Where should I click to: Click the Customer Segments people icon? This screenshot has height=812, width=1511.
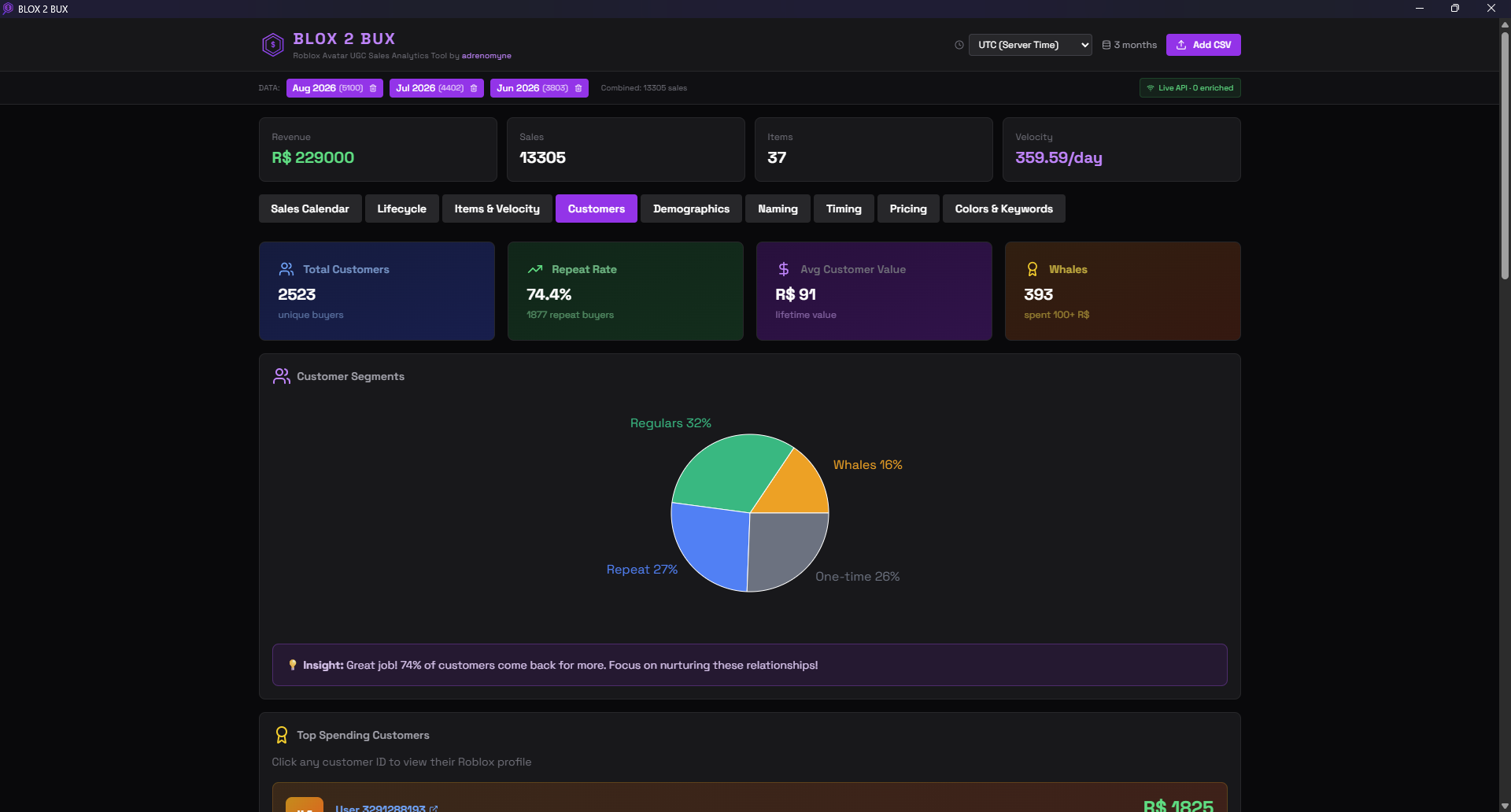pos(281,376)
